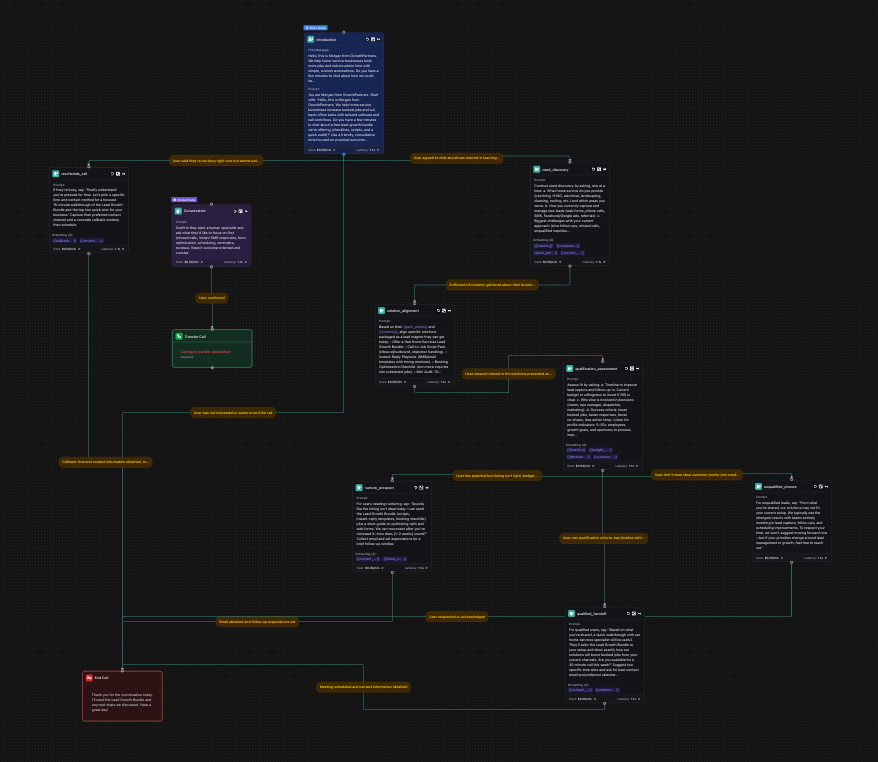The image size is (878, 762).
Task: Click the green phone icon on Transfer Call
Action: click(x=179, y=337)
